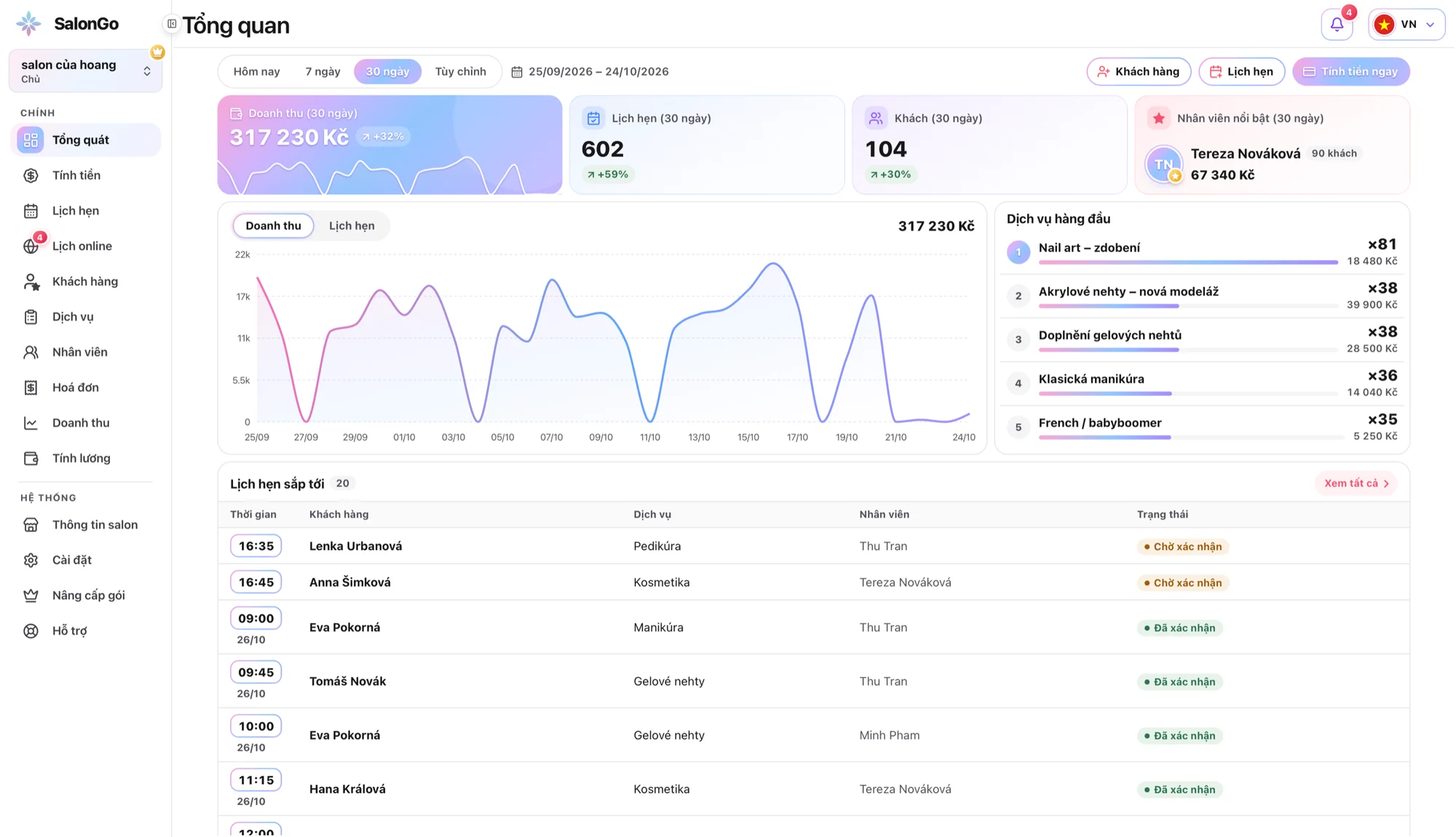The height and width of the screenshot is (837, 1456).
Task: Click Chờ xác nhận status for Lenka Urbanová
Action: (1182, 547)
